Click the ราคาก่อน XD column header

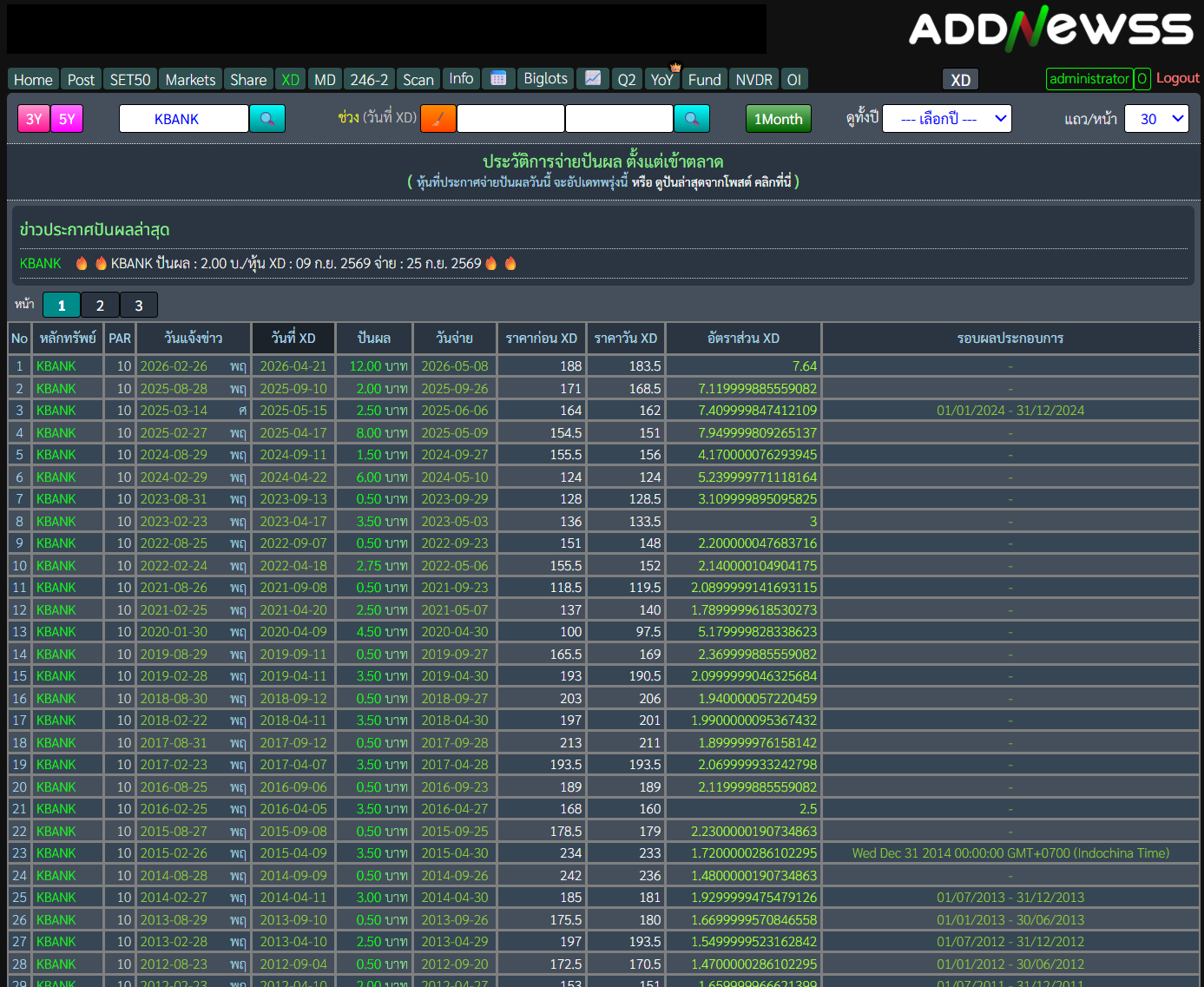(x=542, y=339)
